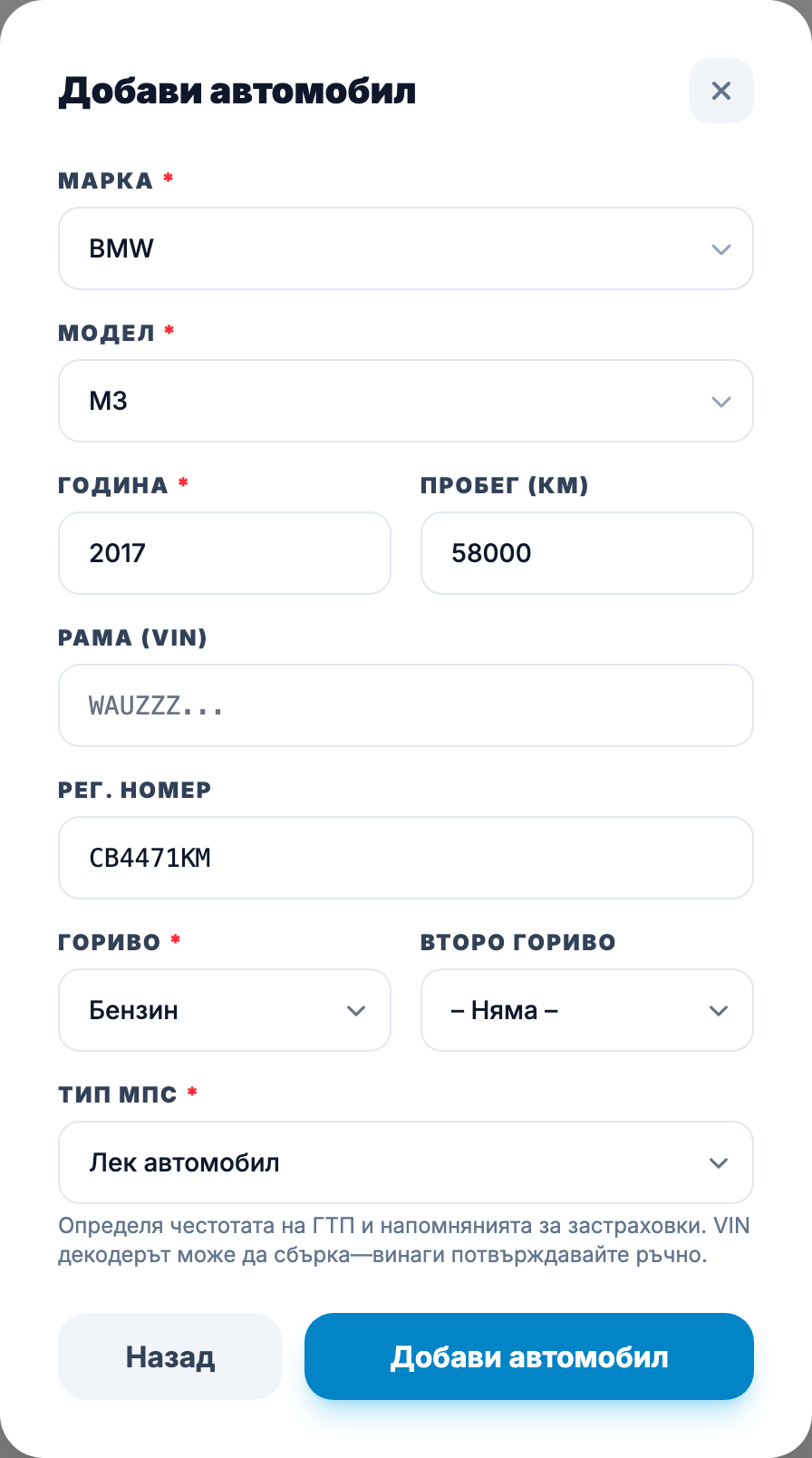The image size is (812, 1458).
Task: Click into the empty Рама (VIN) field
Action: [x=406, y=705]
